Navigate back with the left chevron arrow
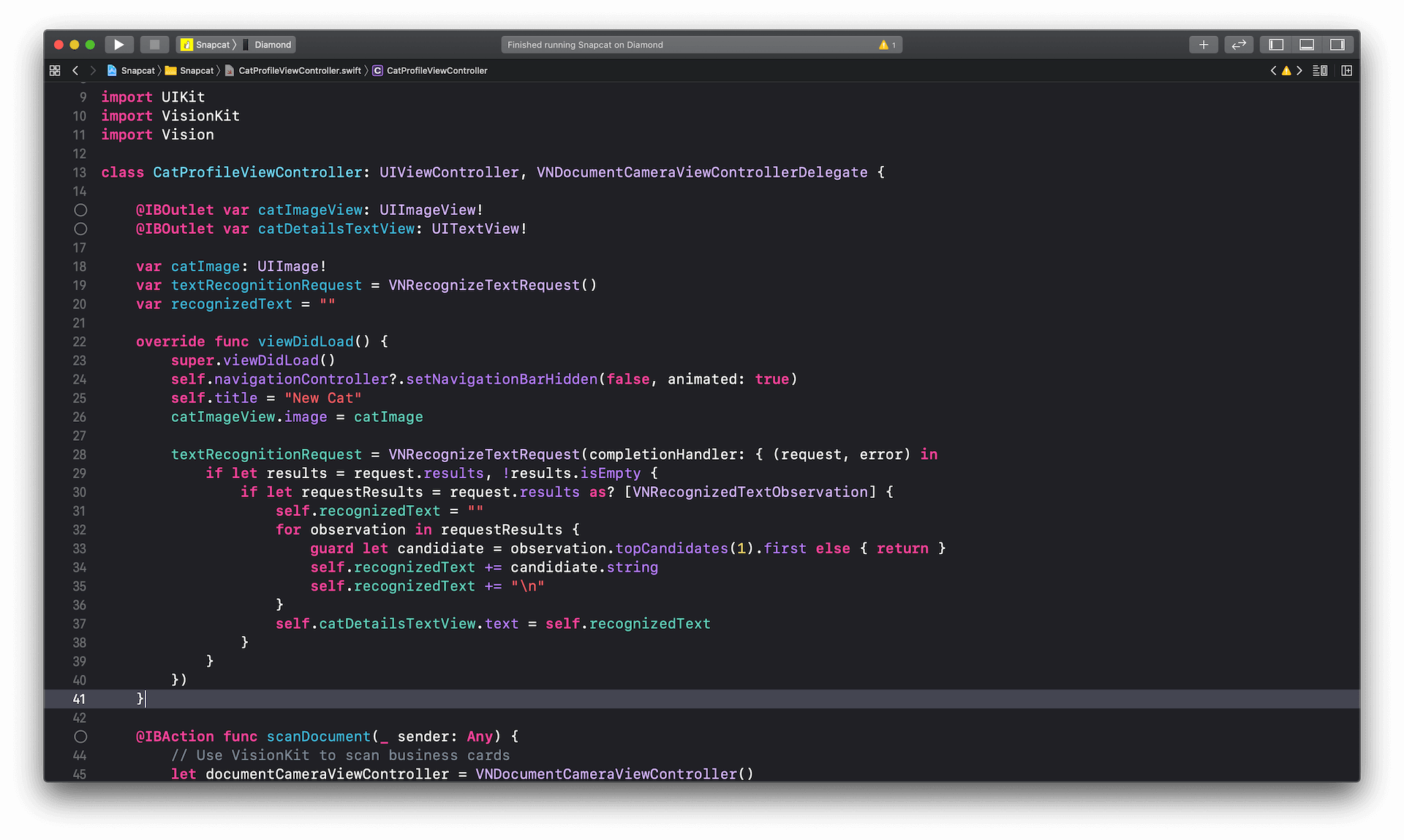The height and width of the screenshot is (840, 1404). coord(75,70)
